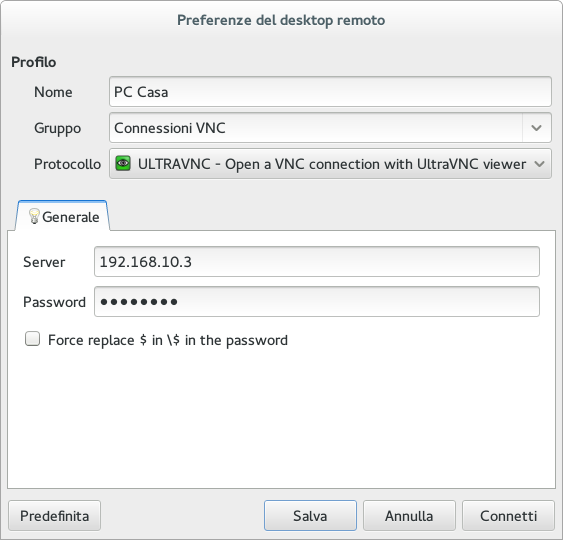Open the Protocollo ULTRAVNC dropdown
The image size is (563, 540).
coord(330,164)
